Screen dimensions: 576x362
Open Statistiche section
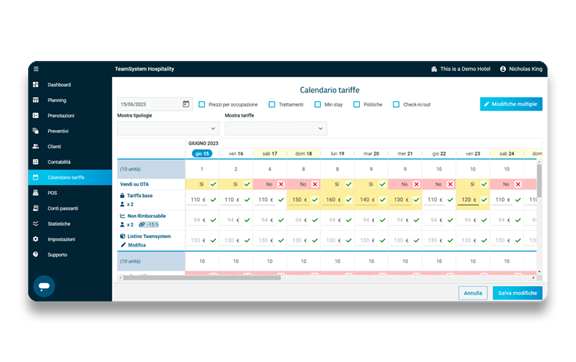[59, 224]
